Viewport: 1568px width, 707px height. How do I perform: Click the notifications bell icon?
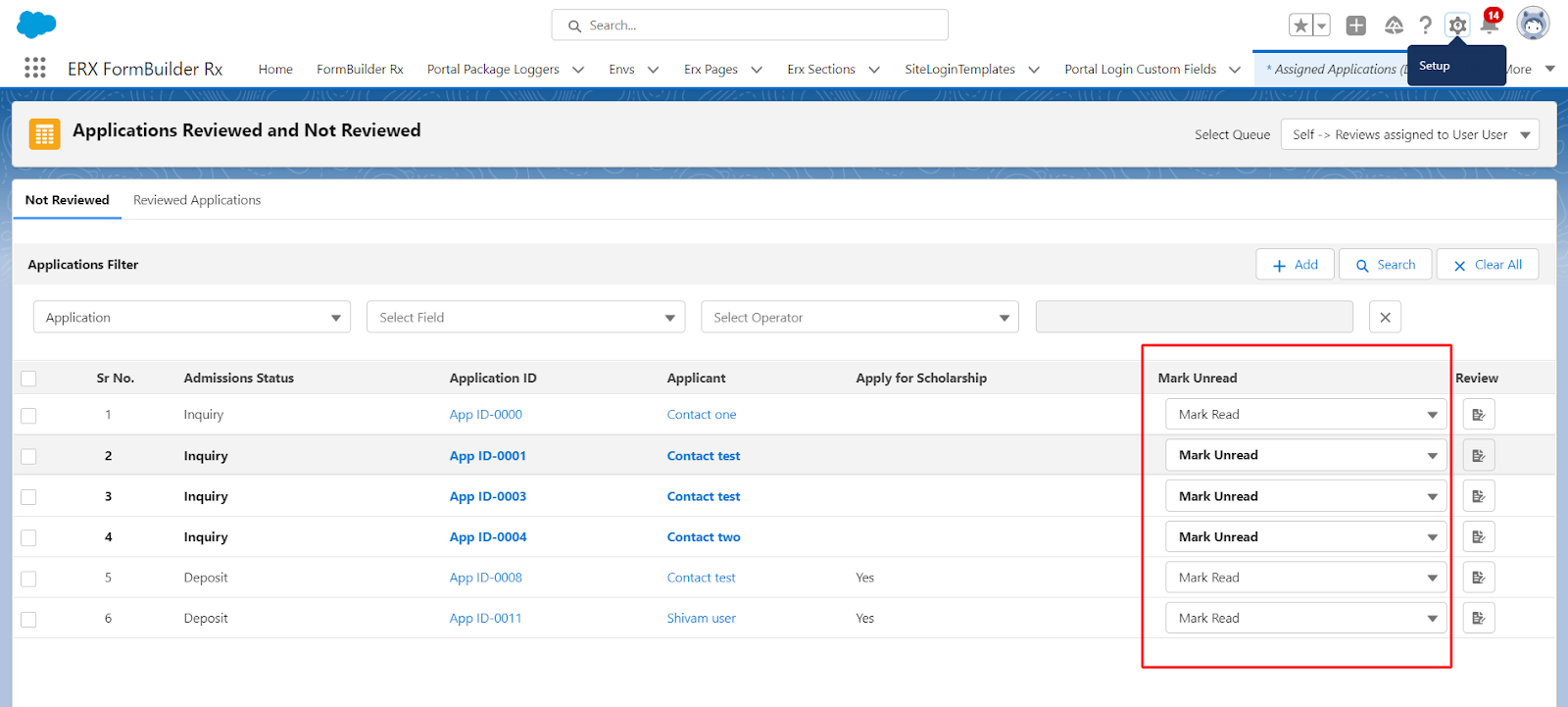1490,25
